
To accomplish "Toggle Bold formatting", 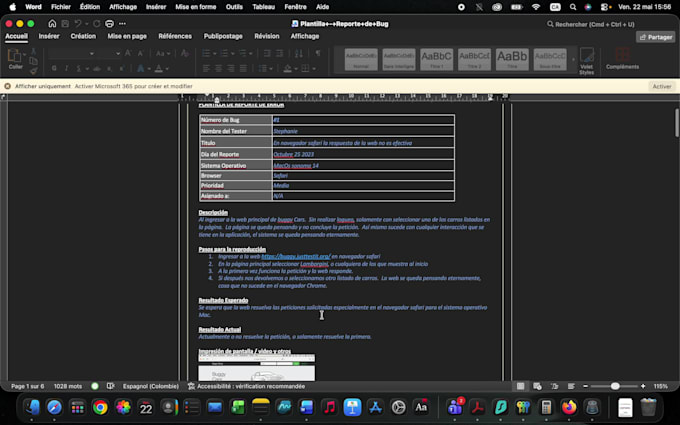I will point(54,69).
